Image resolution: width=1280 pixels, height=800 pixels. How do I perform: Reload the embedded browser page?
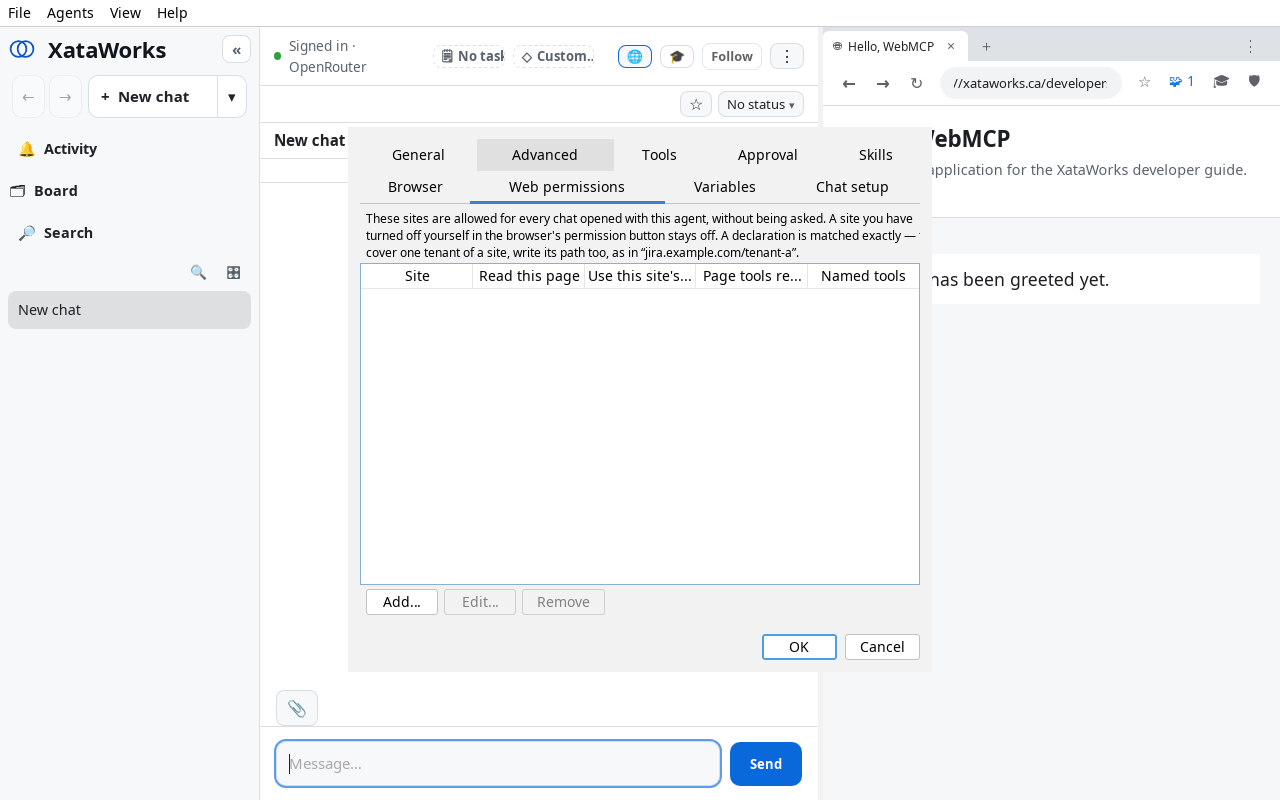click(x=916, y=83)
